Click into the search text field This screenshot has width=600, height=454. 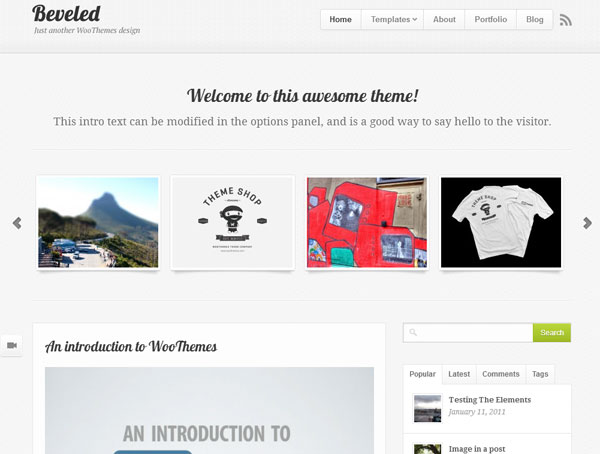pyautogui.click(x=468, y=332)
